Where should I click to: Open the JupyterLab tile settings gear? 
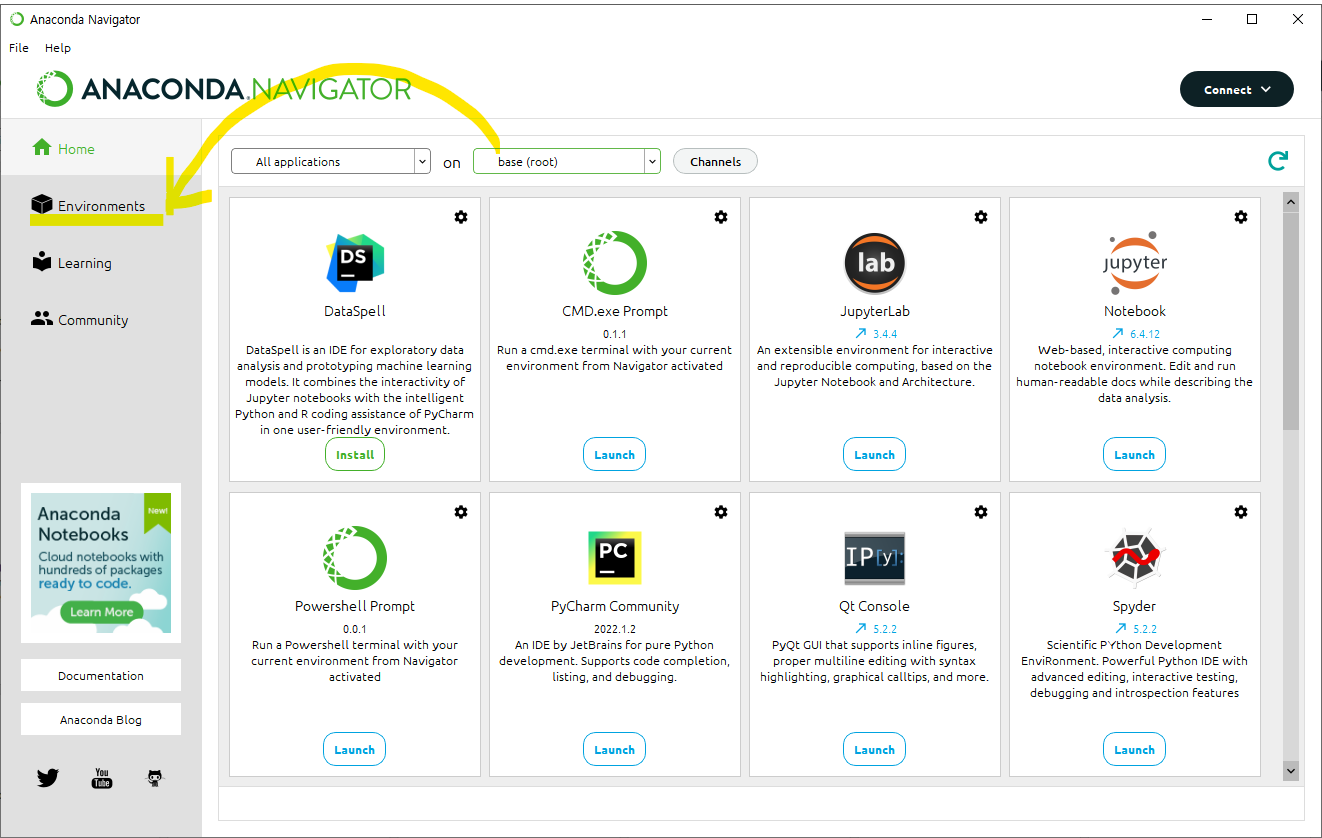coord(981,217)
